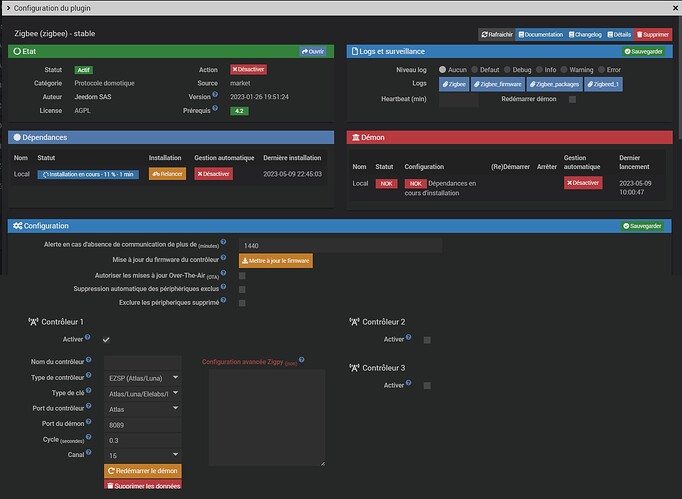Toggle Exclure les périphériques supprimé checkbox
The height and width of the screenshot is (499, 682).
point(242,303)
